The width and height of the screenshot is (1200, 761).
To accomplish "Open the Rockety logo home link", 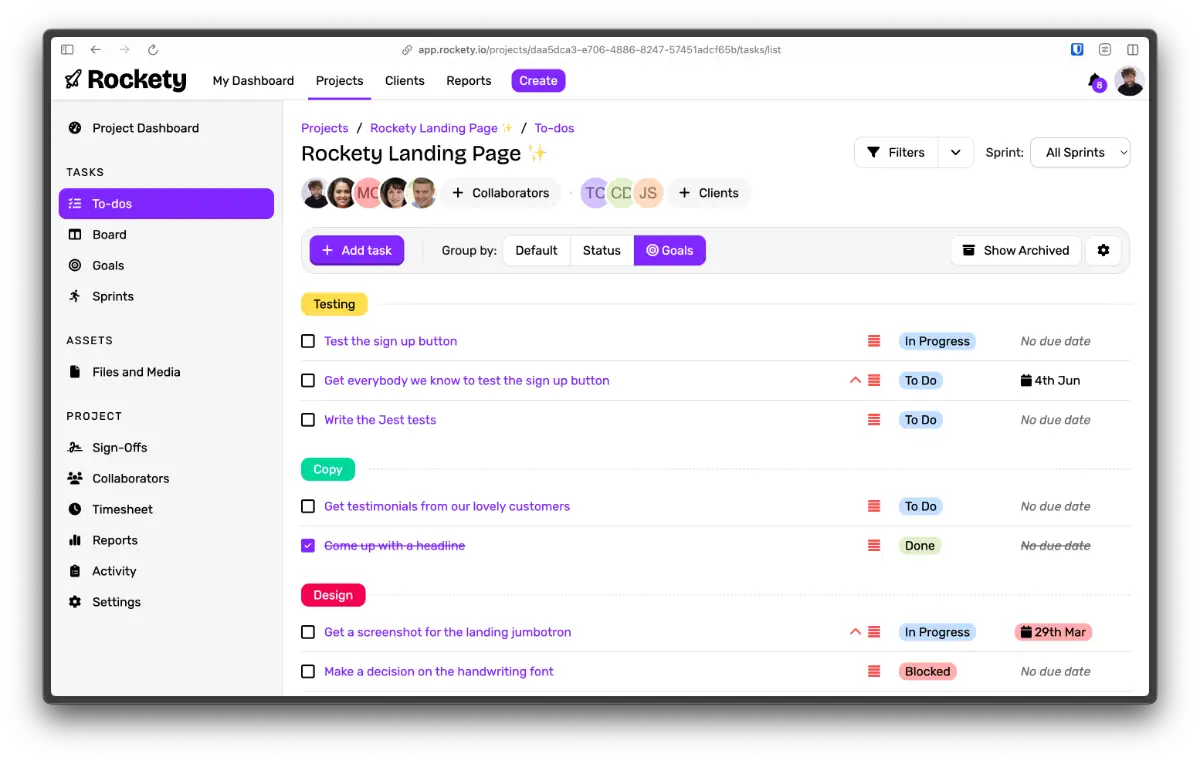I will click(125, 80).
